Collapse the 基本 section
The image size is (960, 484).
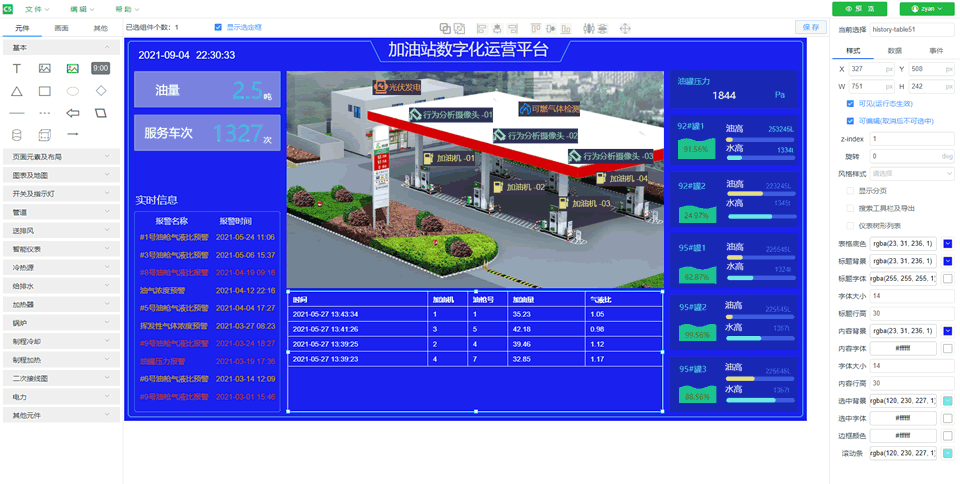pos(61,47)
